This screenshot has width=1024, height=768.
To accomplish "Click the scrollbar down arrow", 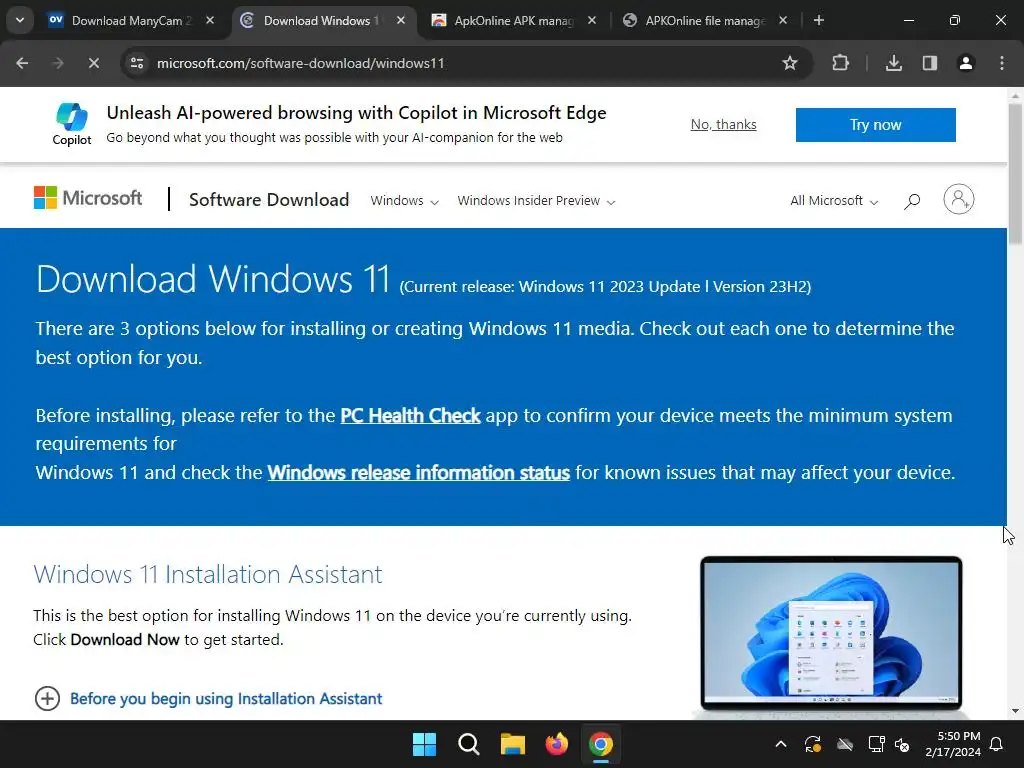I will (1016, 711).
